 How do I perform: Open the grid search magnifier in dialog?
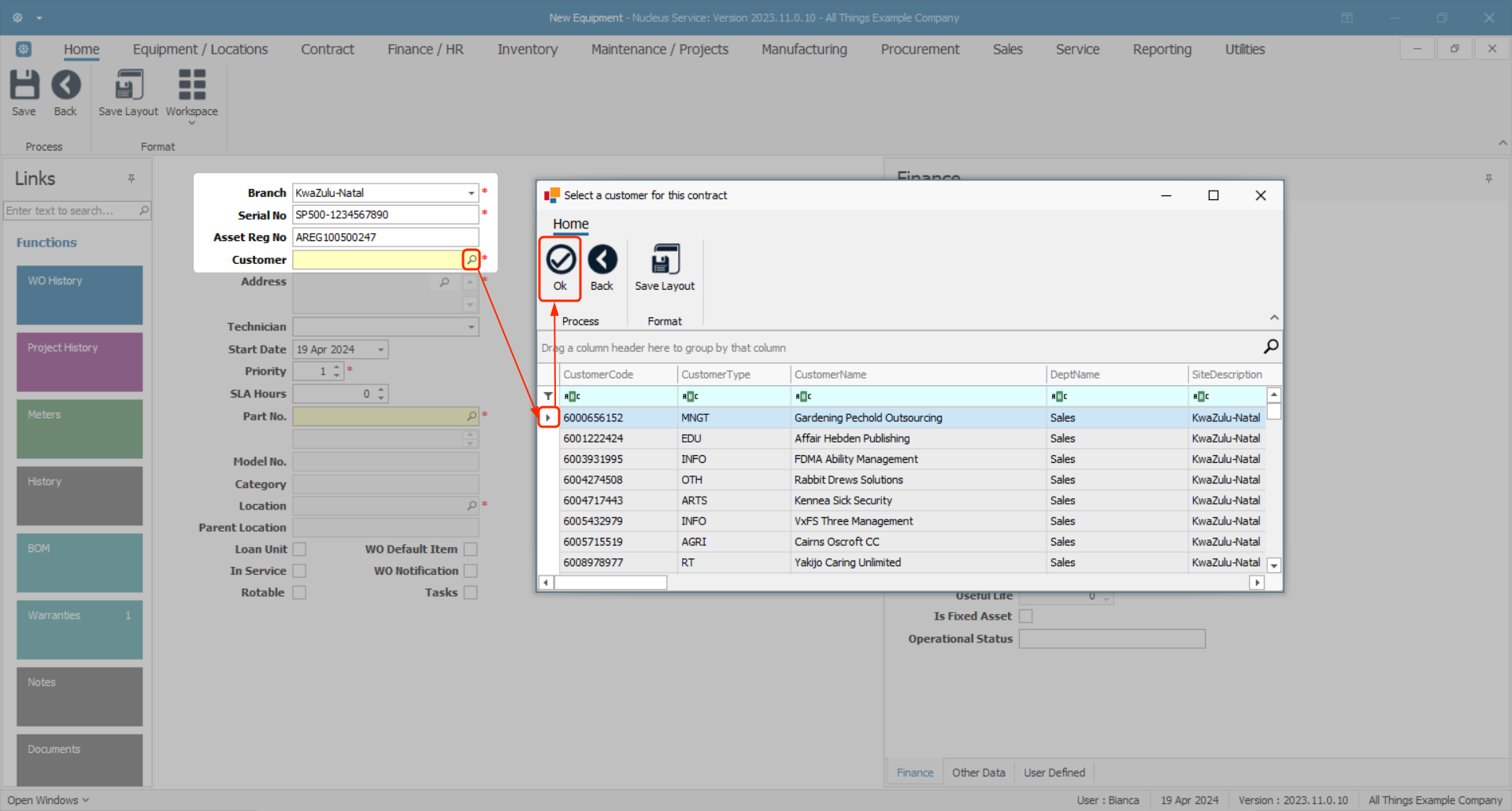pyautogui.click(x=1270, y=346)
